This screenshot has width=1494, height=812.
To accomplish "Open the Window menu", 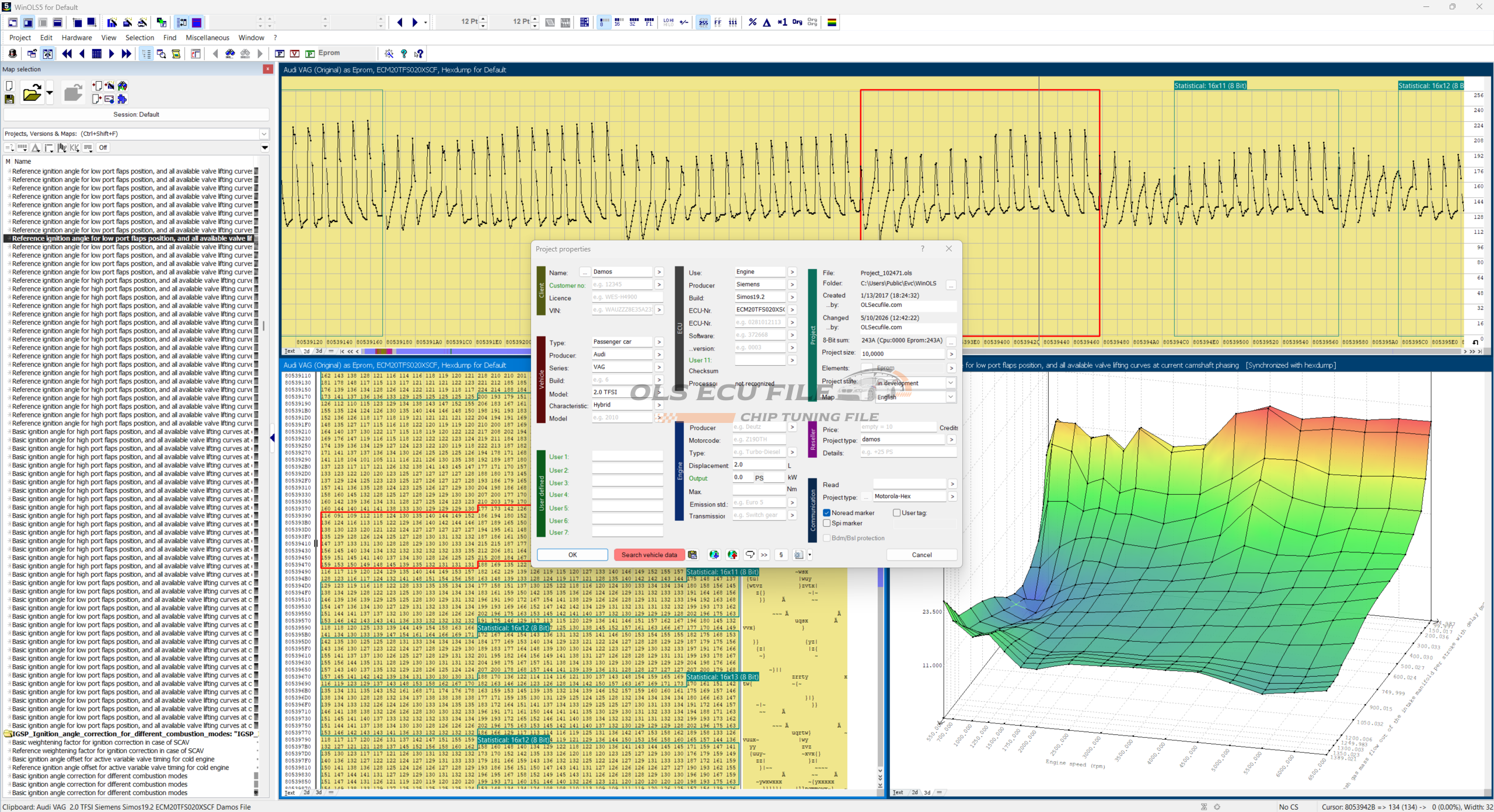I will click(x=252, y=37).
